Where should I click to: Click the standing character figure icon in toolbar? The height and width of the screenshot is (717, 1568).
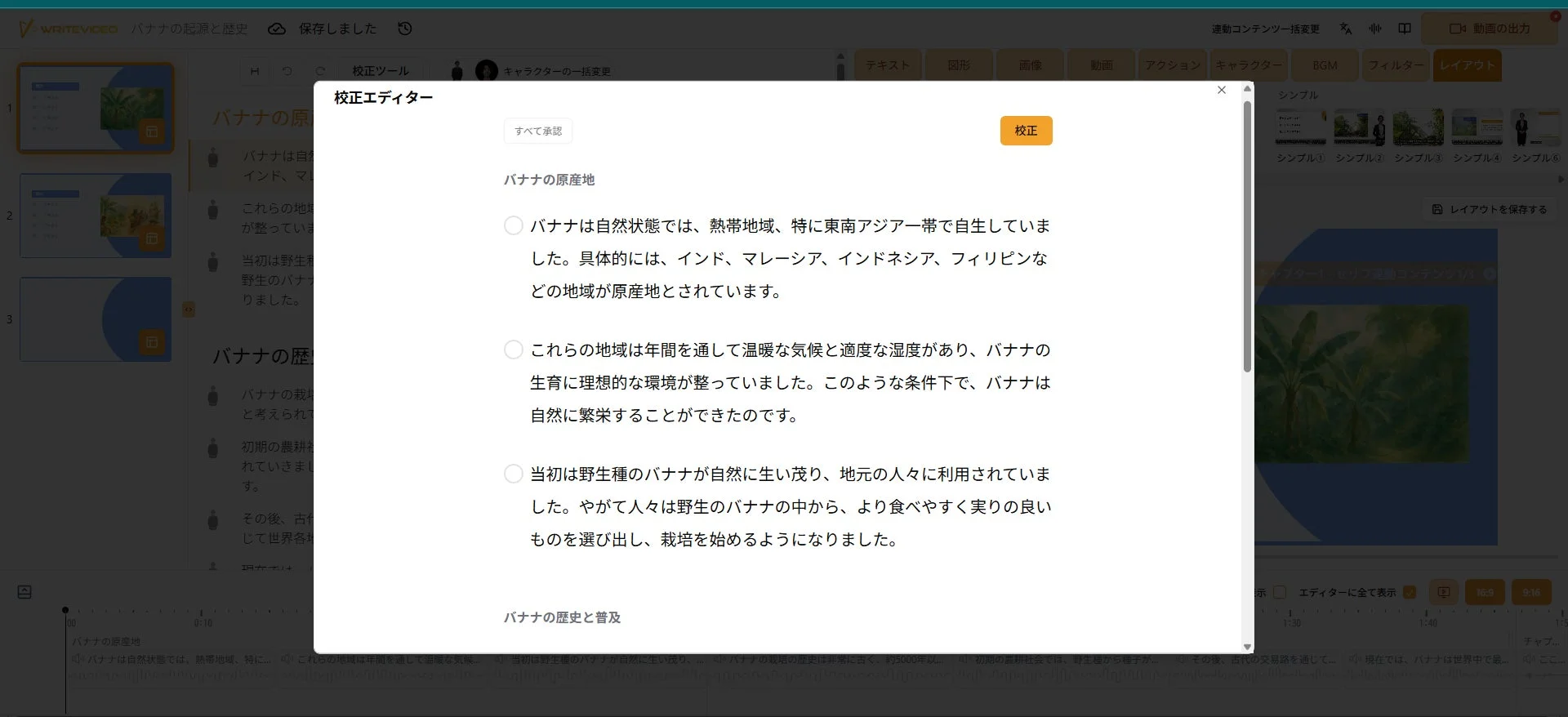[457, 71]
